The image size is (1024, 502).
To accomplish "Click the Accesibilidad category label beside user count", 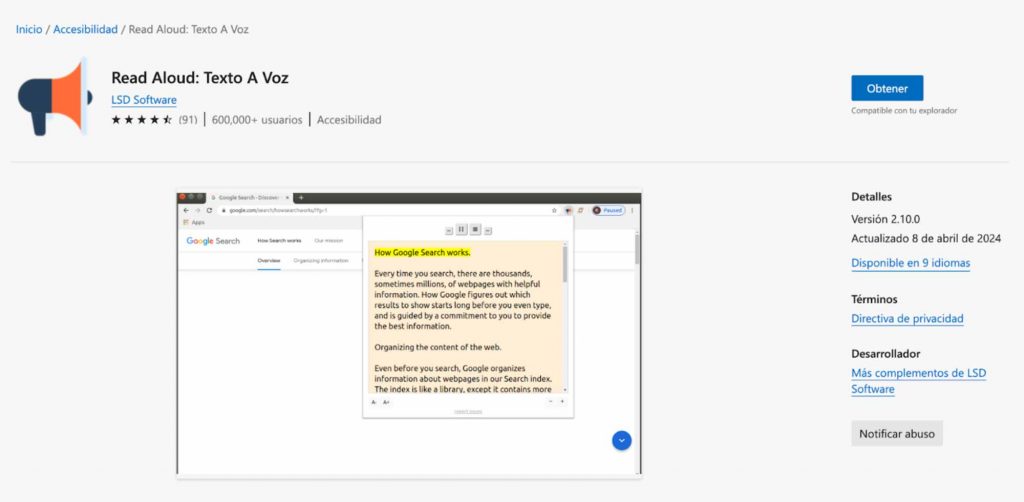I will point(349,119).
